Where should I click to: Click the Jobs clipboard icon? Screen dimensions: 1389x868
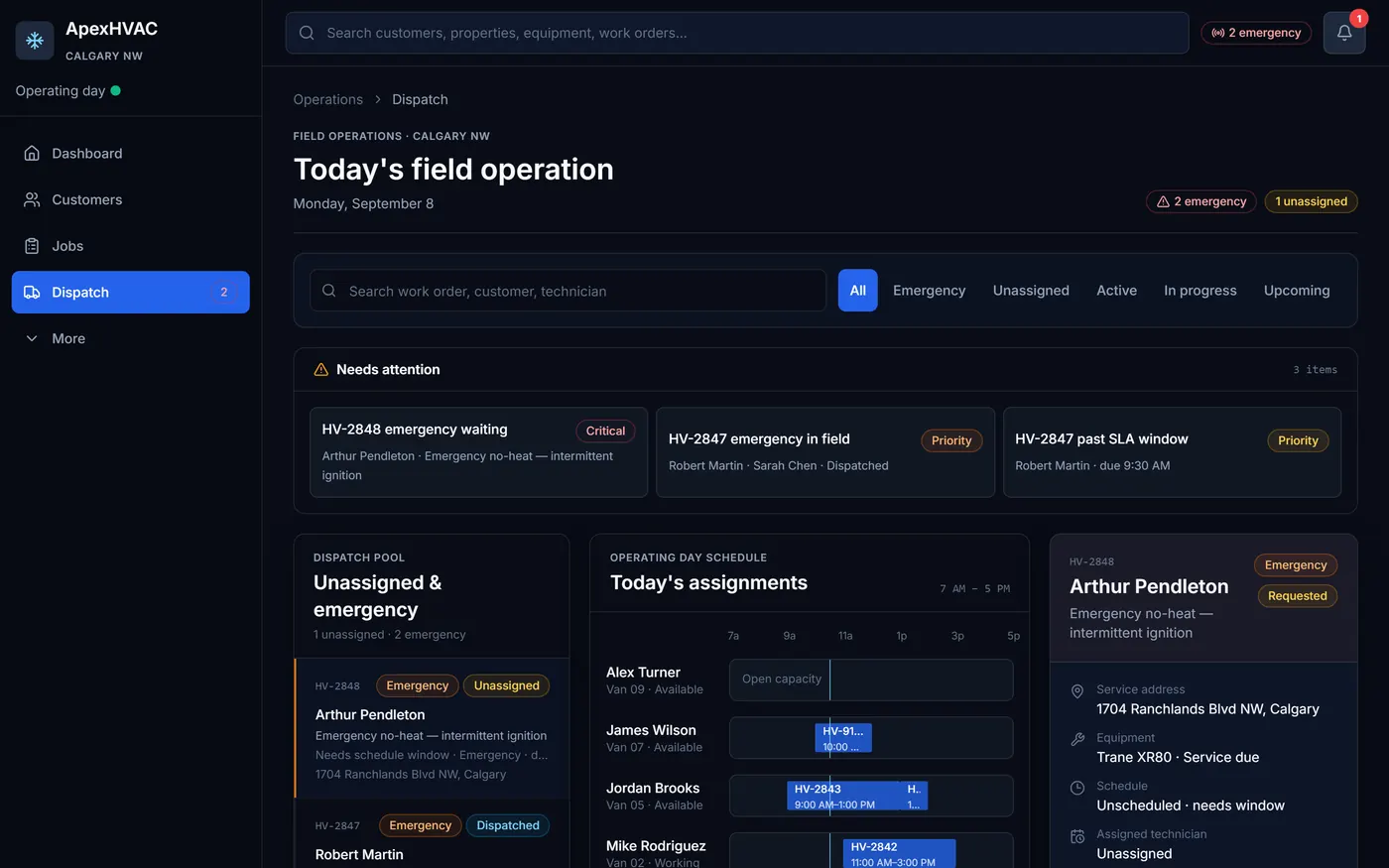pyautogui.click(x=32, y=246)
